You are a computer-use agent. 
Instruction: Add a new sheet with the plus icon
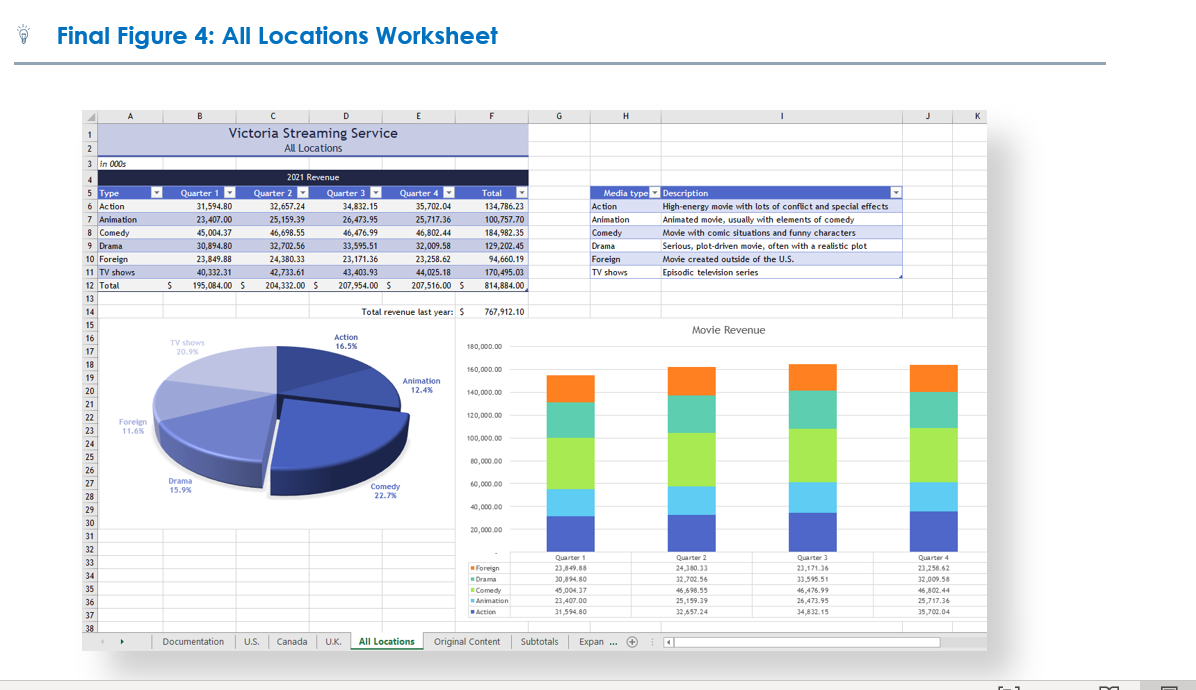pyautogui.click(x=632, y=642)
